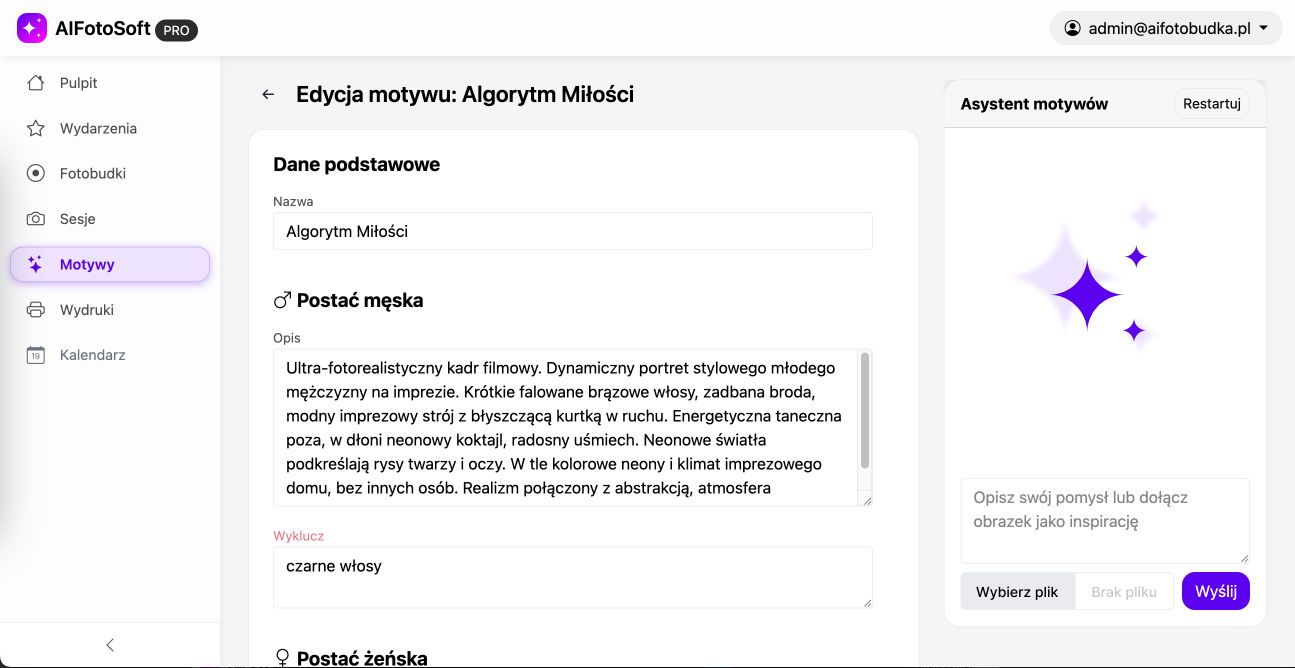
Task: Navigate to Wydarzenia in the sidebar
Action: [x=98, y=128]
